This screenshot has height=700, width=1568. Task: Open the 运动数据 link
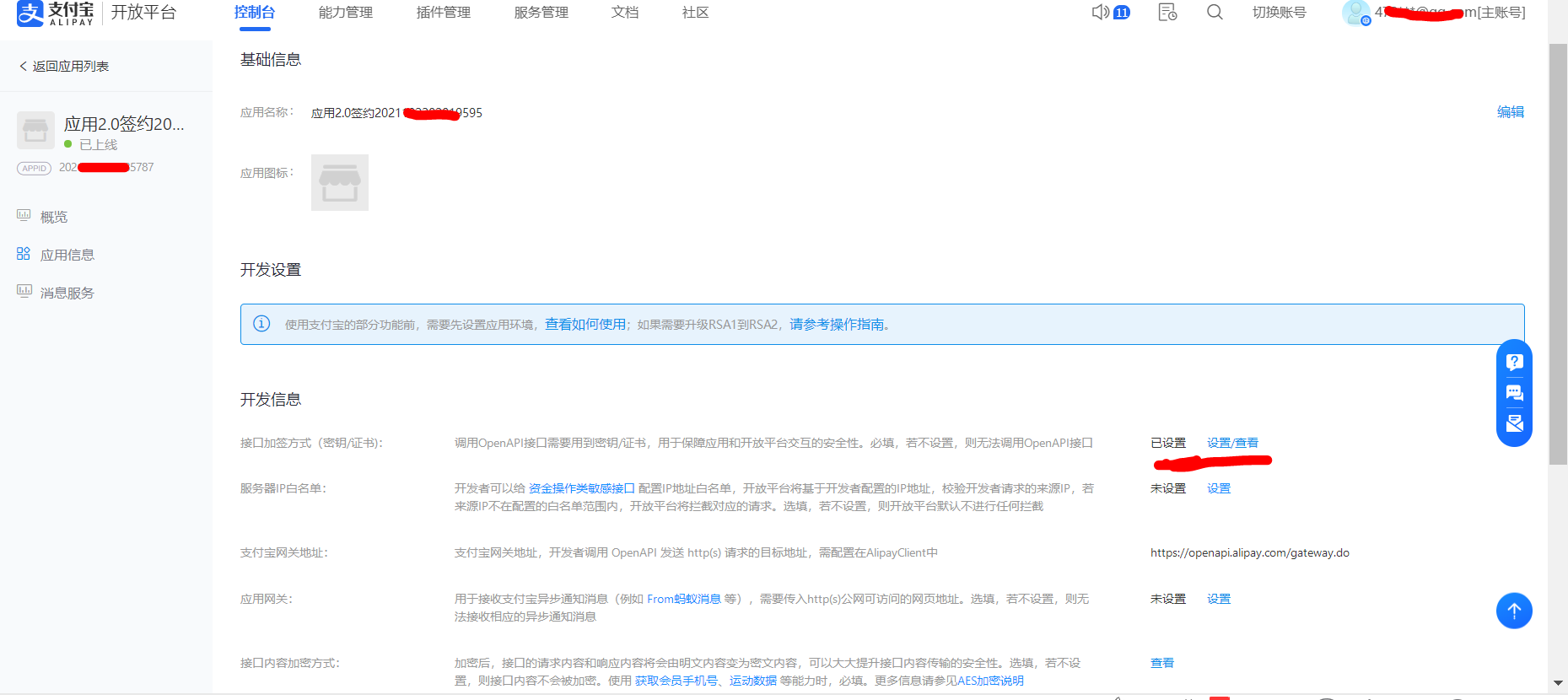point(753,681)
